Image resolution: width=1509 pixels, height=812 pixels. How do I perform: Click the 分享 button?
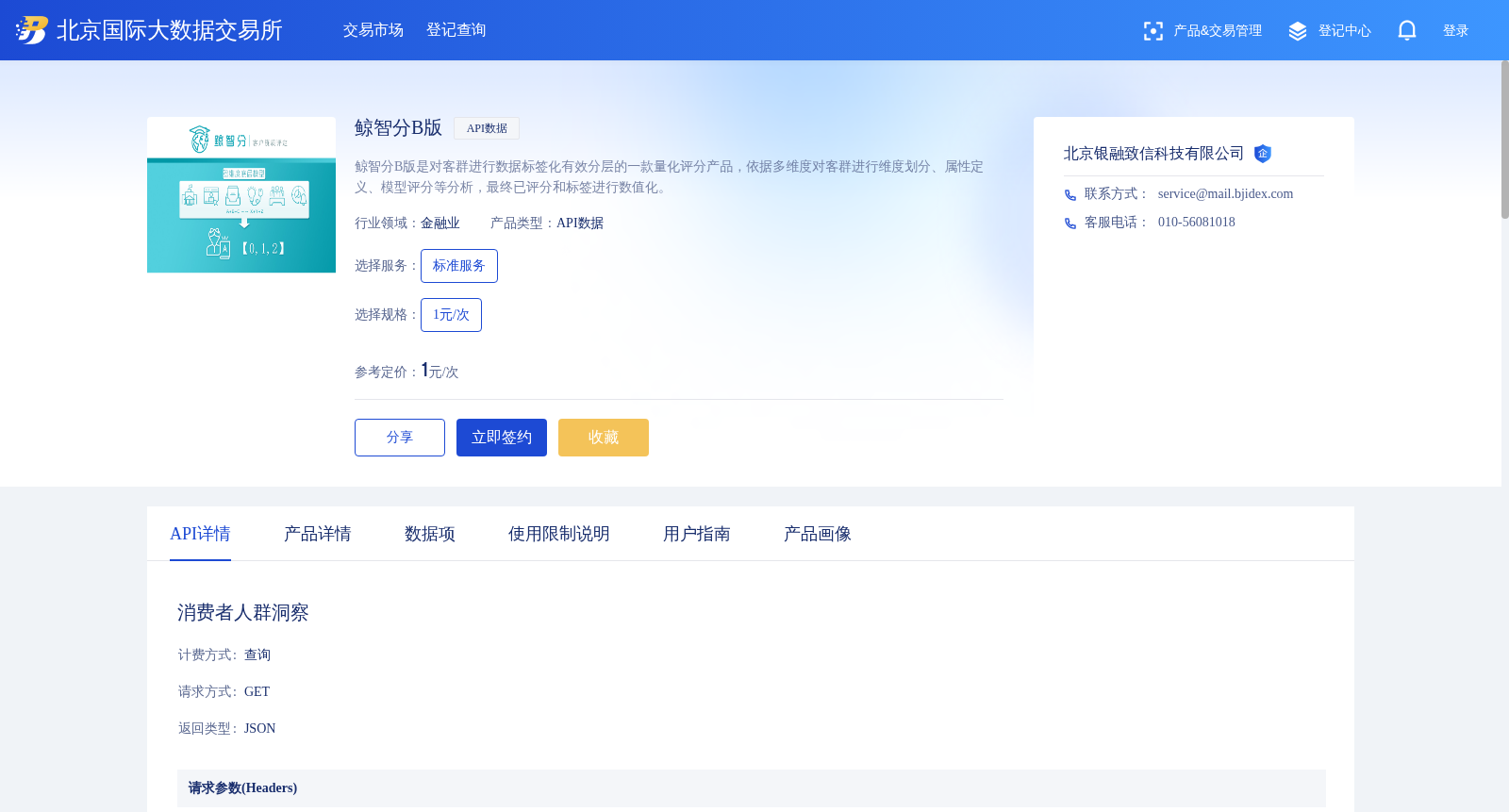pos(400,438)
